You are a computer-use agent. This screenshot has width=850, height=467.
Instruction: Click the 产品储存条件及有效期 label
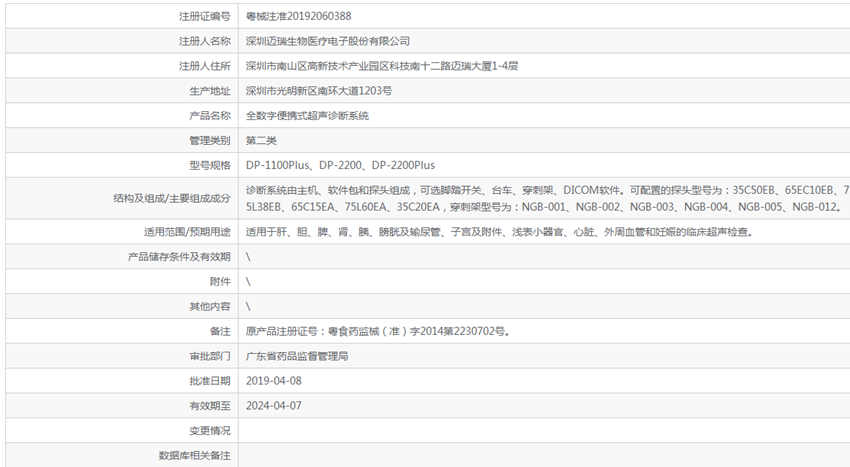click(x=179, y=257)
